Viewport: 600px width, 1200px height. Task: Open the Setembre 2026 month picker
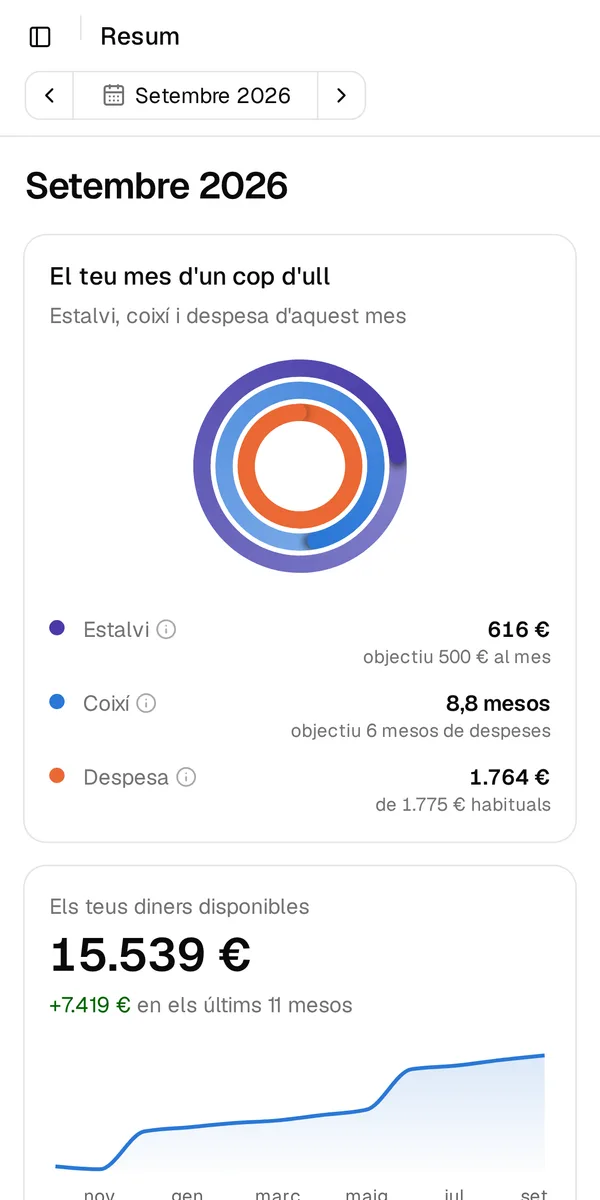pyautogui.click(x=196, y=96)
